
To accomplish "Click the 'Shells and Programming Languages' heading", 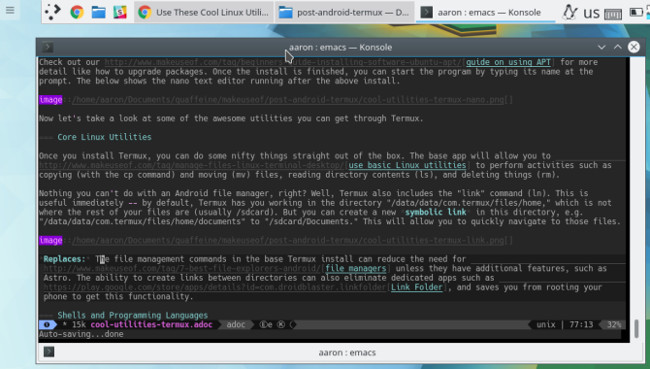I will click(133, 315).
